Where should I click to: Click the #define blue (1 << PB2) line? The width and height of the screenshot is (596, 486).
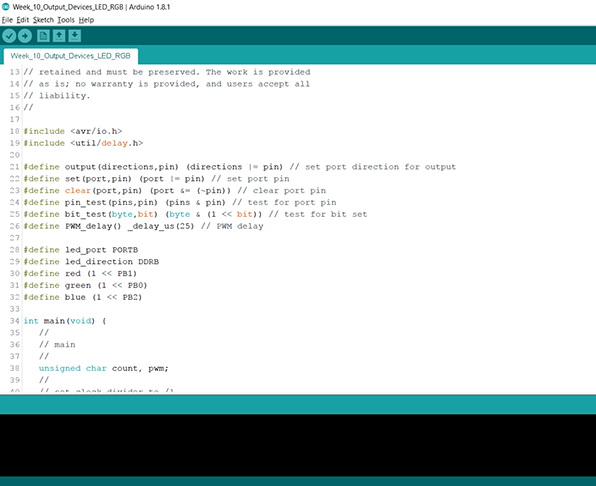pos(82,297)
